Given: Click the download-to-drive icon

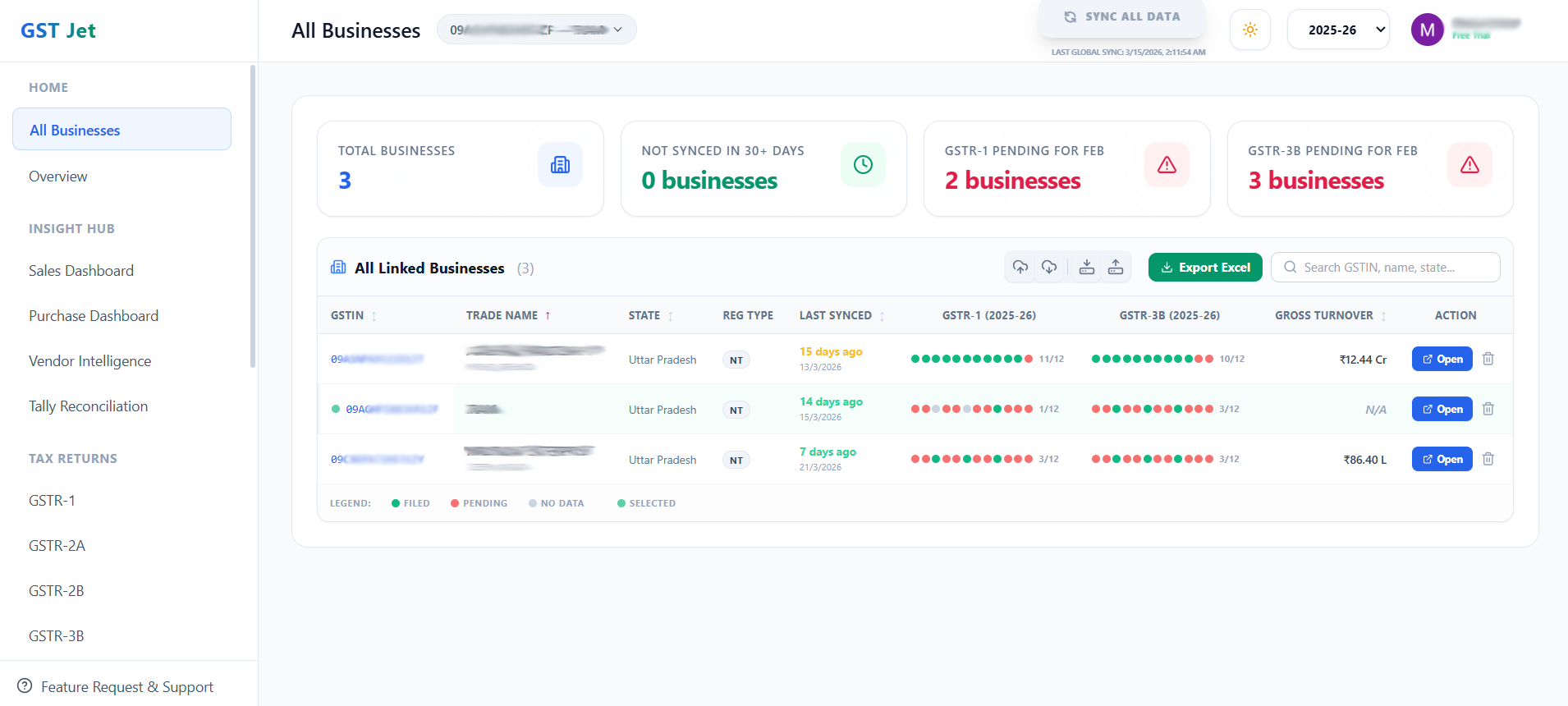Looking at the screenshot, I should [x=1087, y=267].
